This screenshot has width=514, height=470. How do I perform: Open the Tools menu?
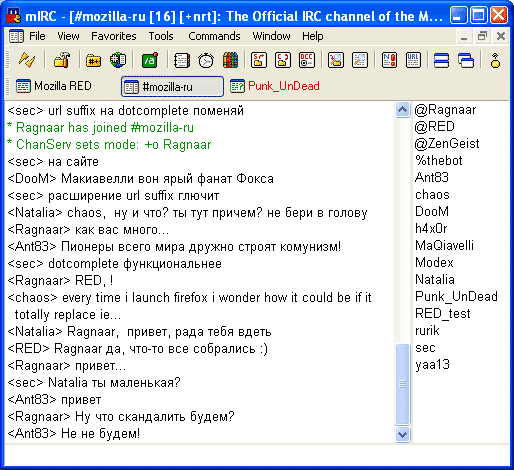pos(161,36)
